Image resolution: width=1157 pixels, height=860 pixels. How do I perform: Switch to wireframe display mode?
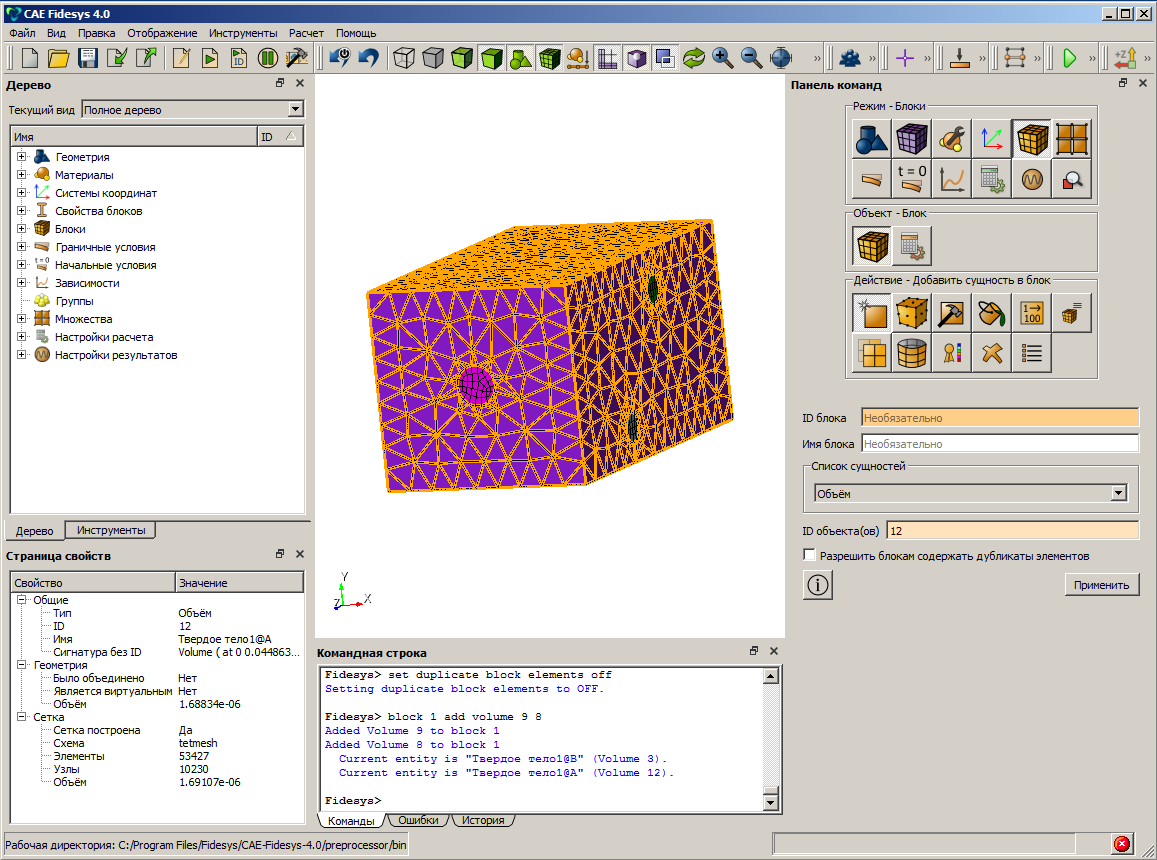coord(404,58)
